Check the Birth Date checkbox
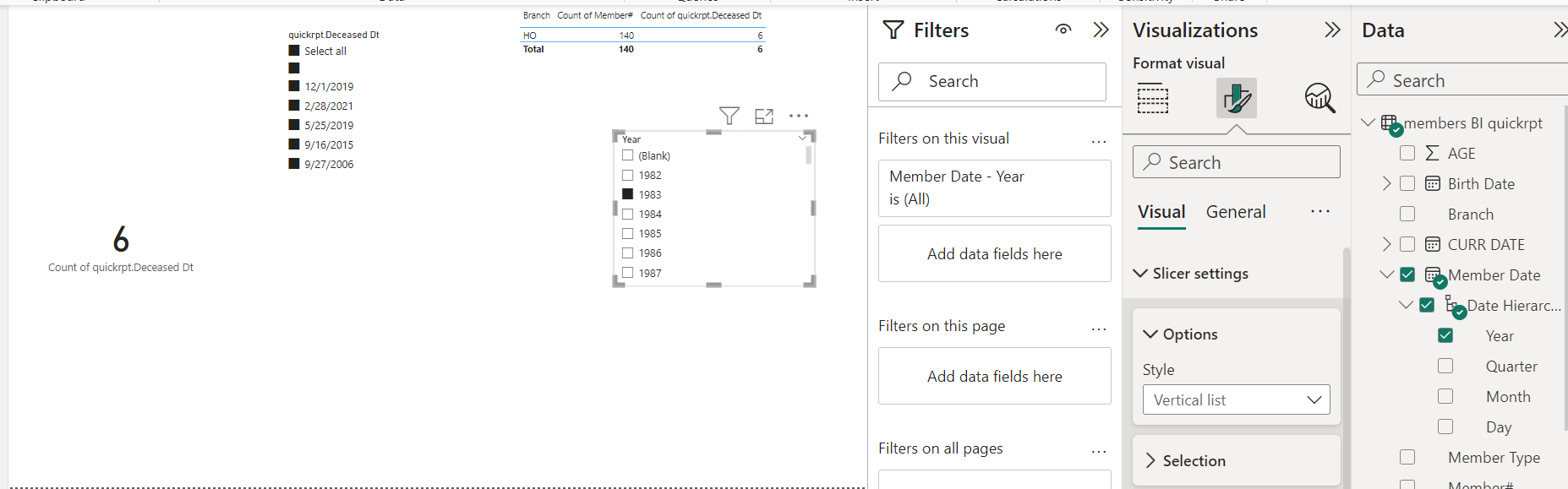 [1407, 183]
